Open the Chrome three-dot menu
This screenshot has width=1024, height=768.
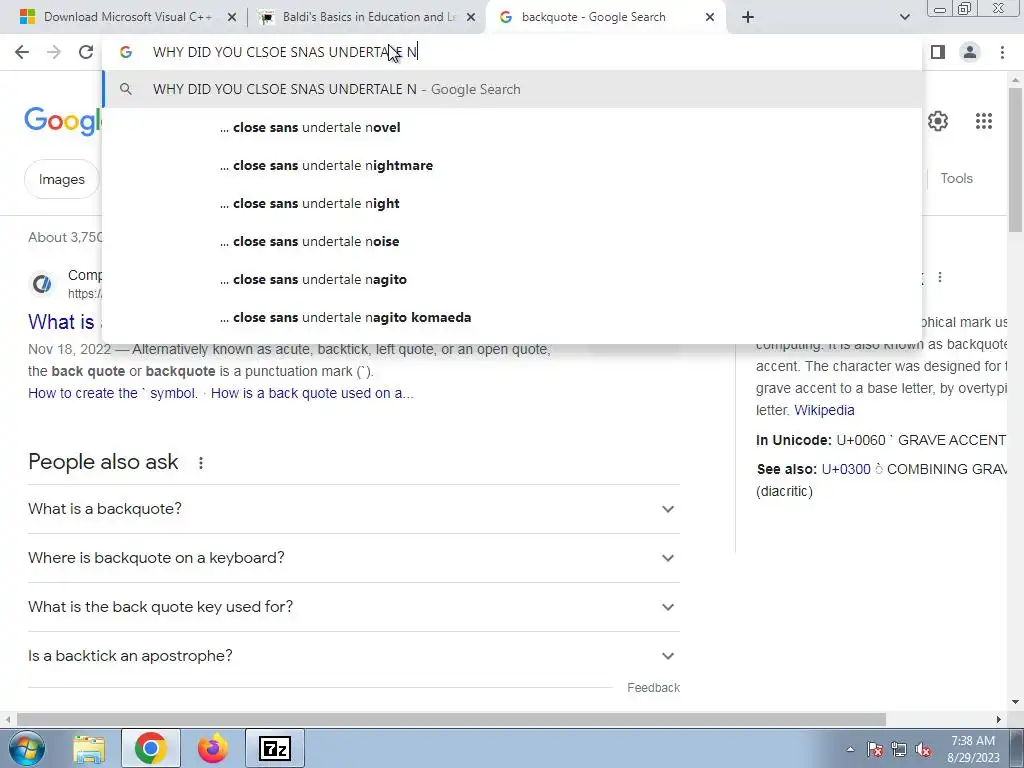point(1002,52)
